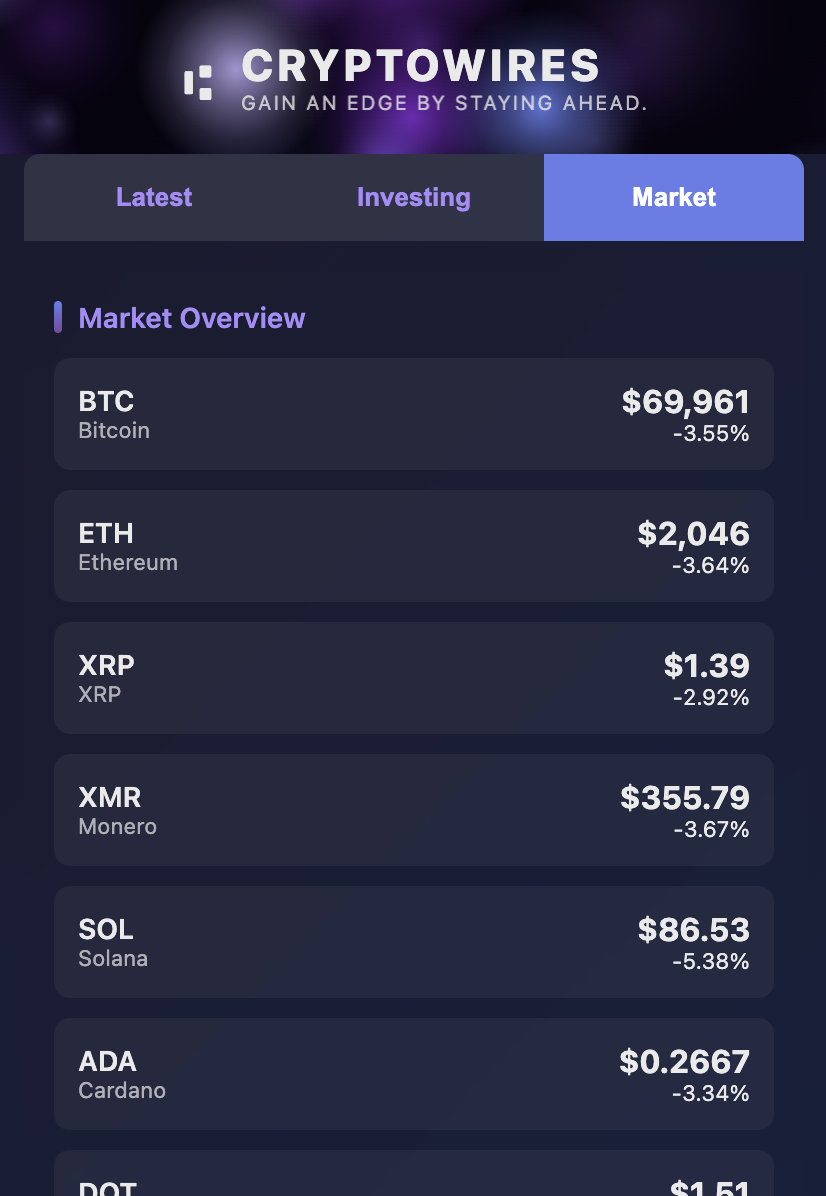Select the active Market tab
Viewport: 826px width, 1196px height.
tap(673, 197)
